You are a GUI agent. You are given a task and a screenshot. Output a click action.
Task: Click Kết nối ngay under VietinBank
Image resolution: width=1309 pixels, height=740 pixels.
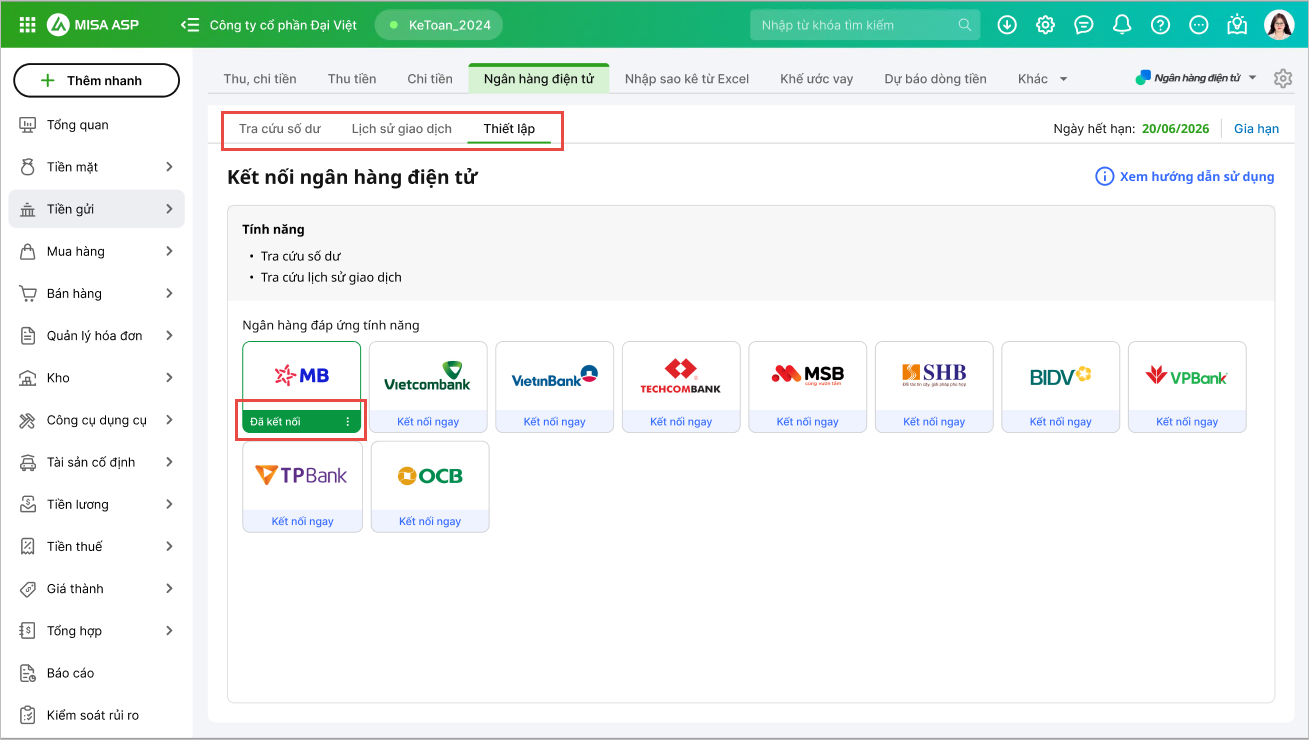tap(555, 422)
